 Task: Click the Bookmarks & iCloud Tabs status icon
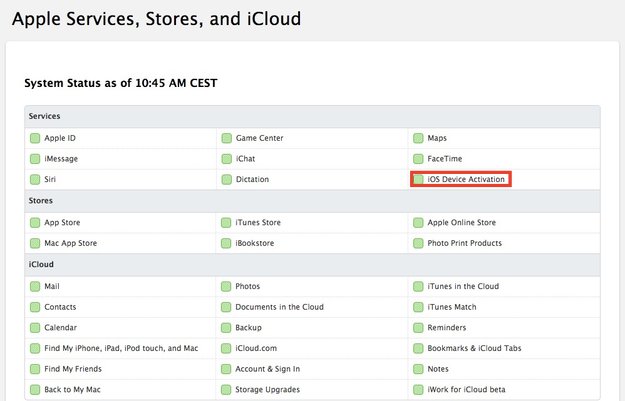coord(418,348)
